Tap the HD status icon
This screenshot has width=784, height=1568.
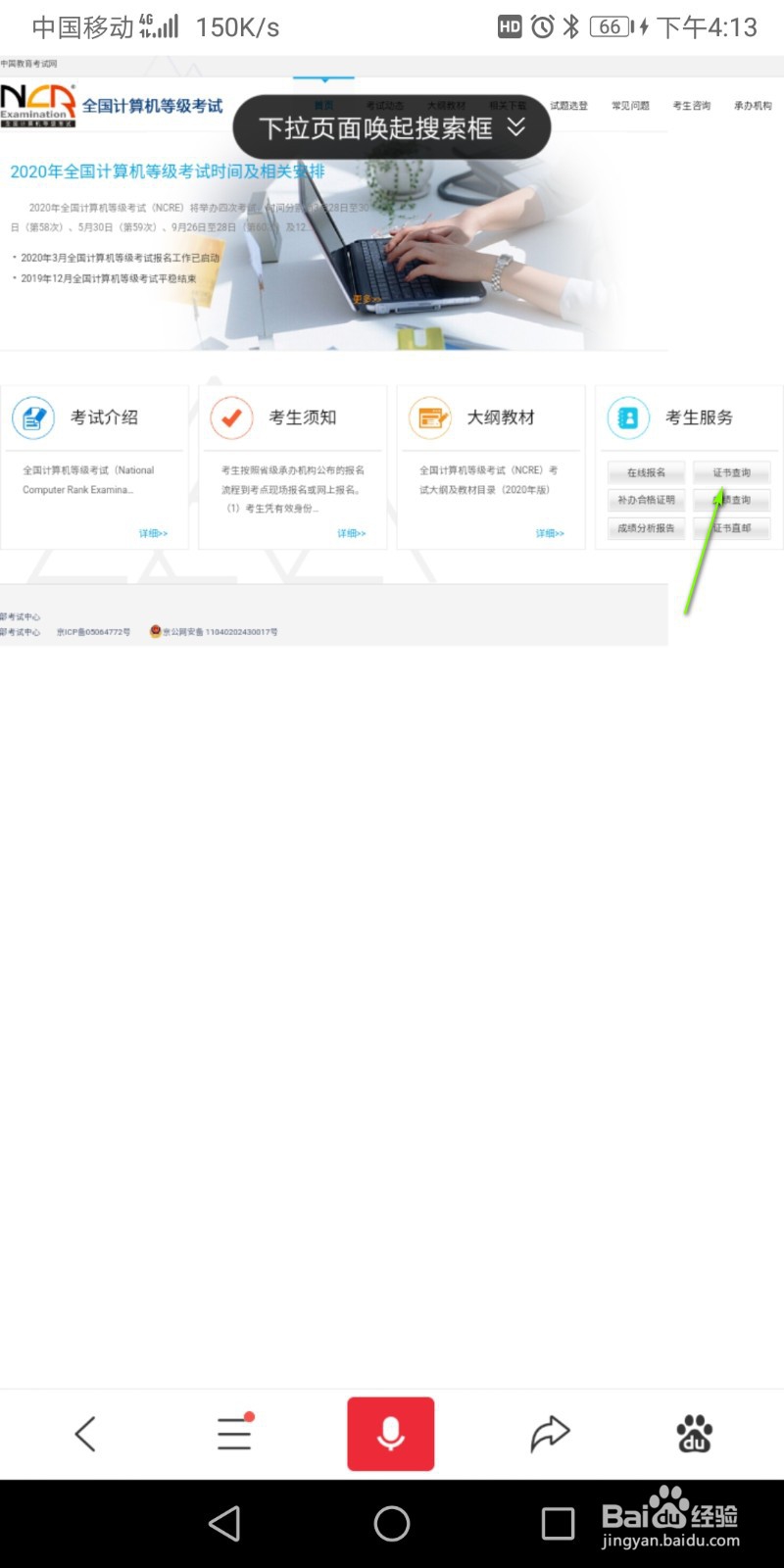pyautogui.click(x=510, y=26)
